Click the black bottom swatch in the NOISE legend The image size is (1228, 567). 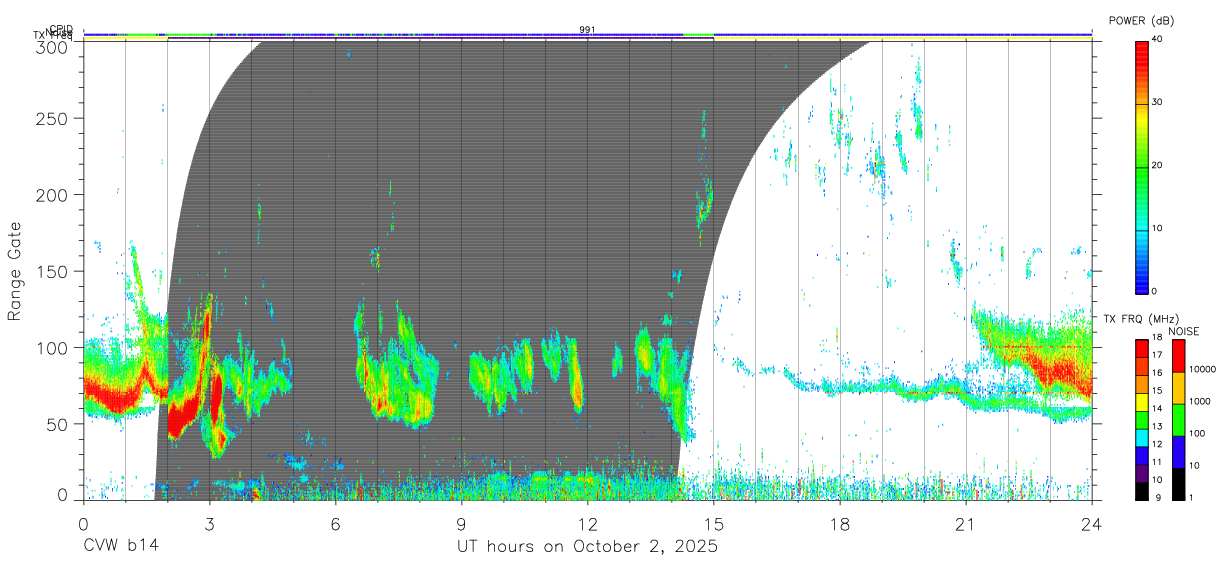click(x=1178, y=482)
